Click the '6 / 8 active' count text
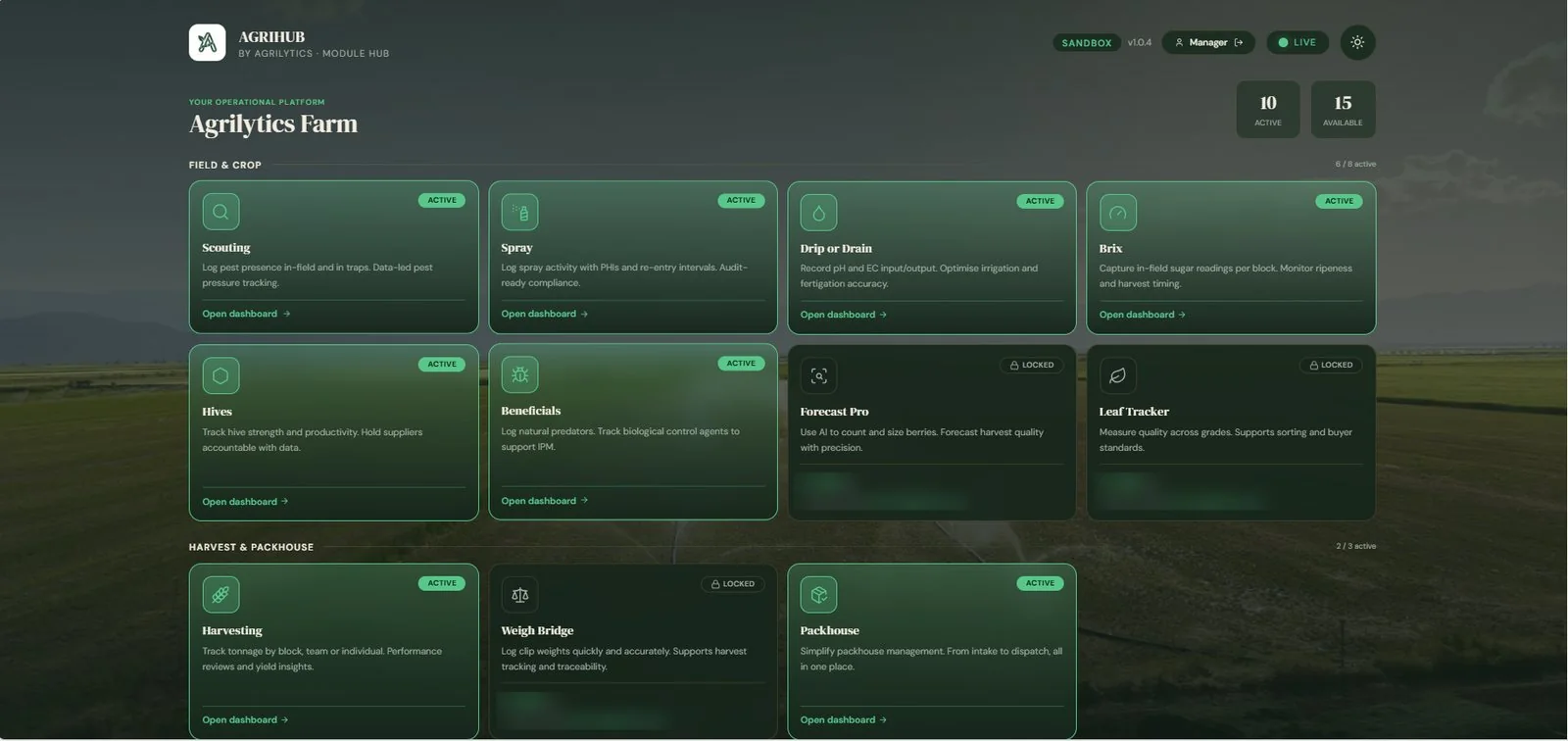The image size is (1568, 741). click(1355, 164)
